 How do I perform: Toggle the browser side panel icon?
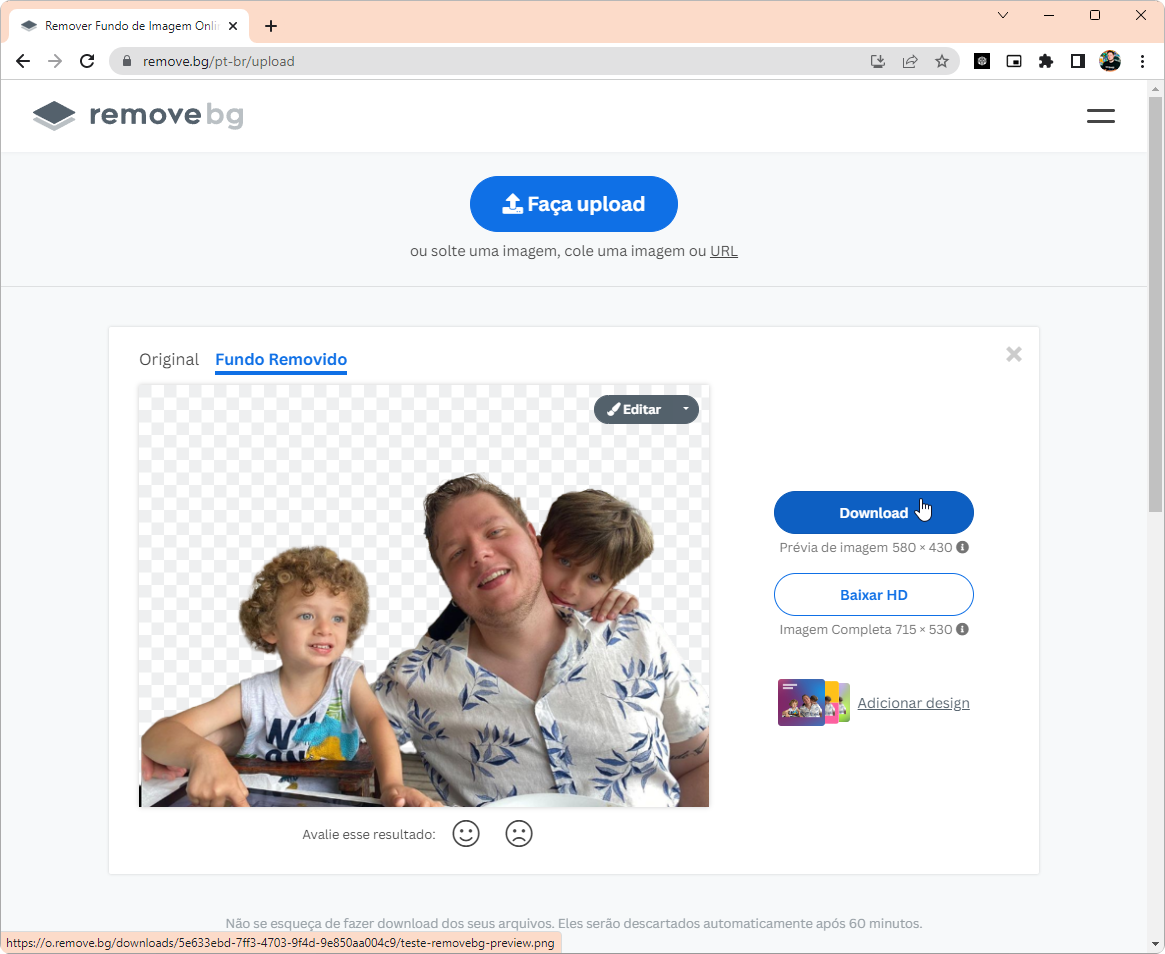pyautogui.click(x=1077, y=61)
